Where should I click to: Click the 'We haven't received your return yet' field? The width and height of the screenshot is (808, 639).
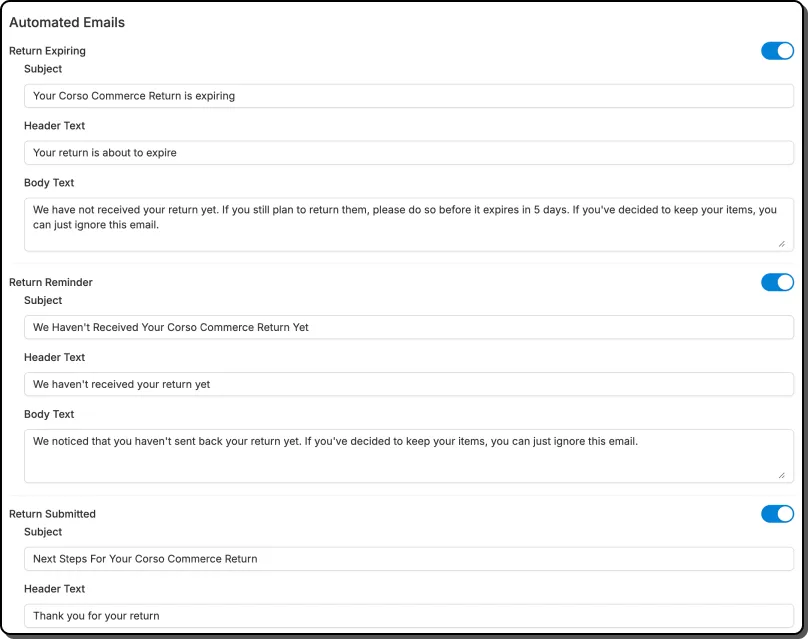click(408, 384)
